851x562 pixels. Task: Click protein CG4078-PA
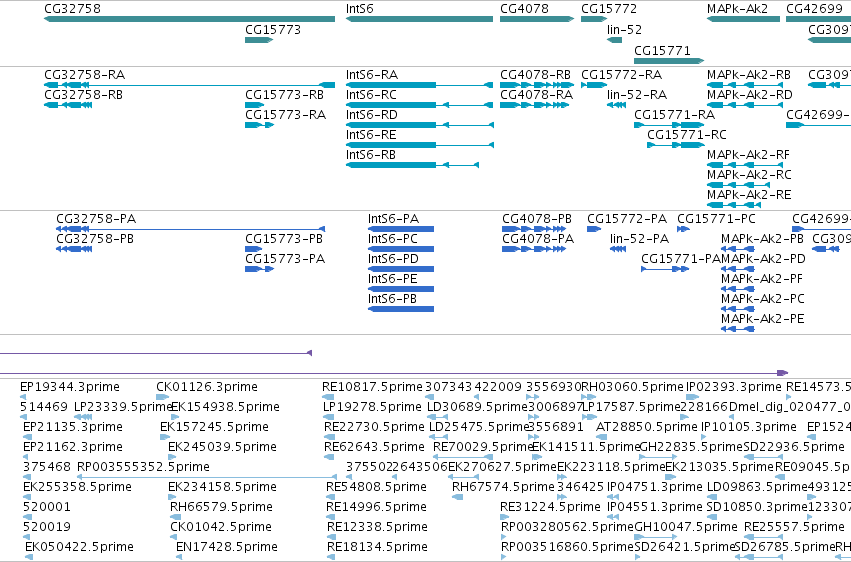pos(533,249)
